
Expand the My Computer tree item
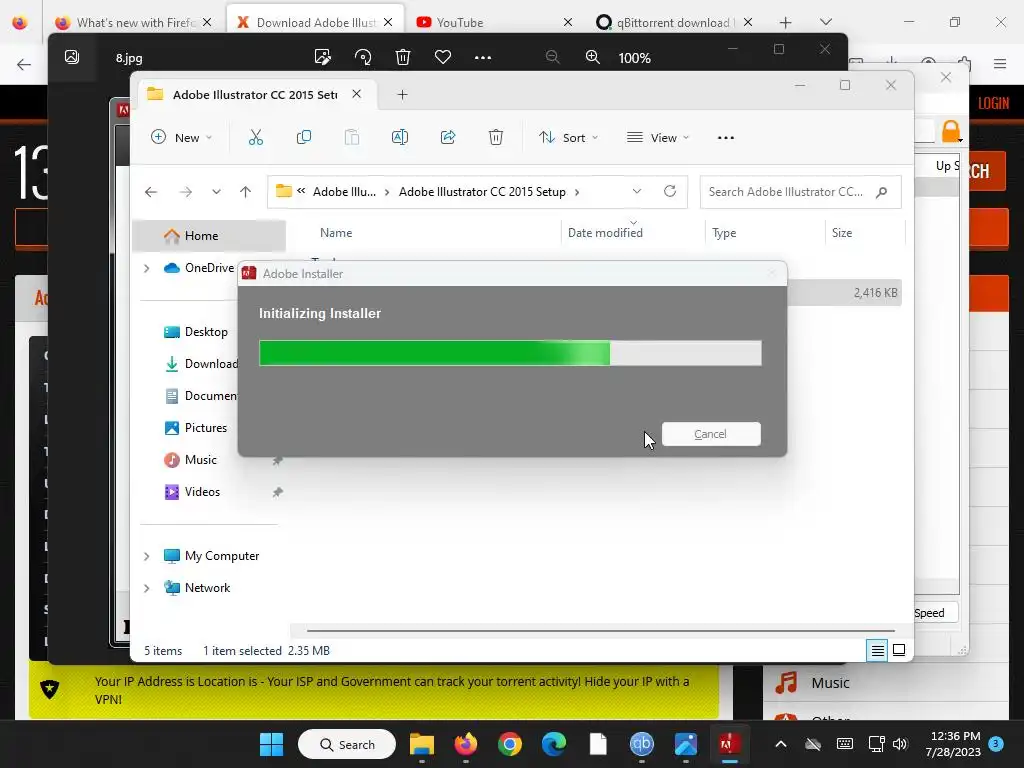146,556
